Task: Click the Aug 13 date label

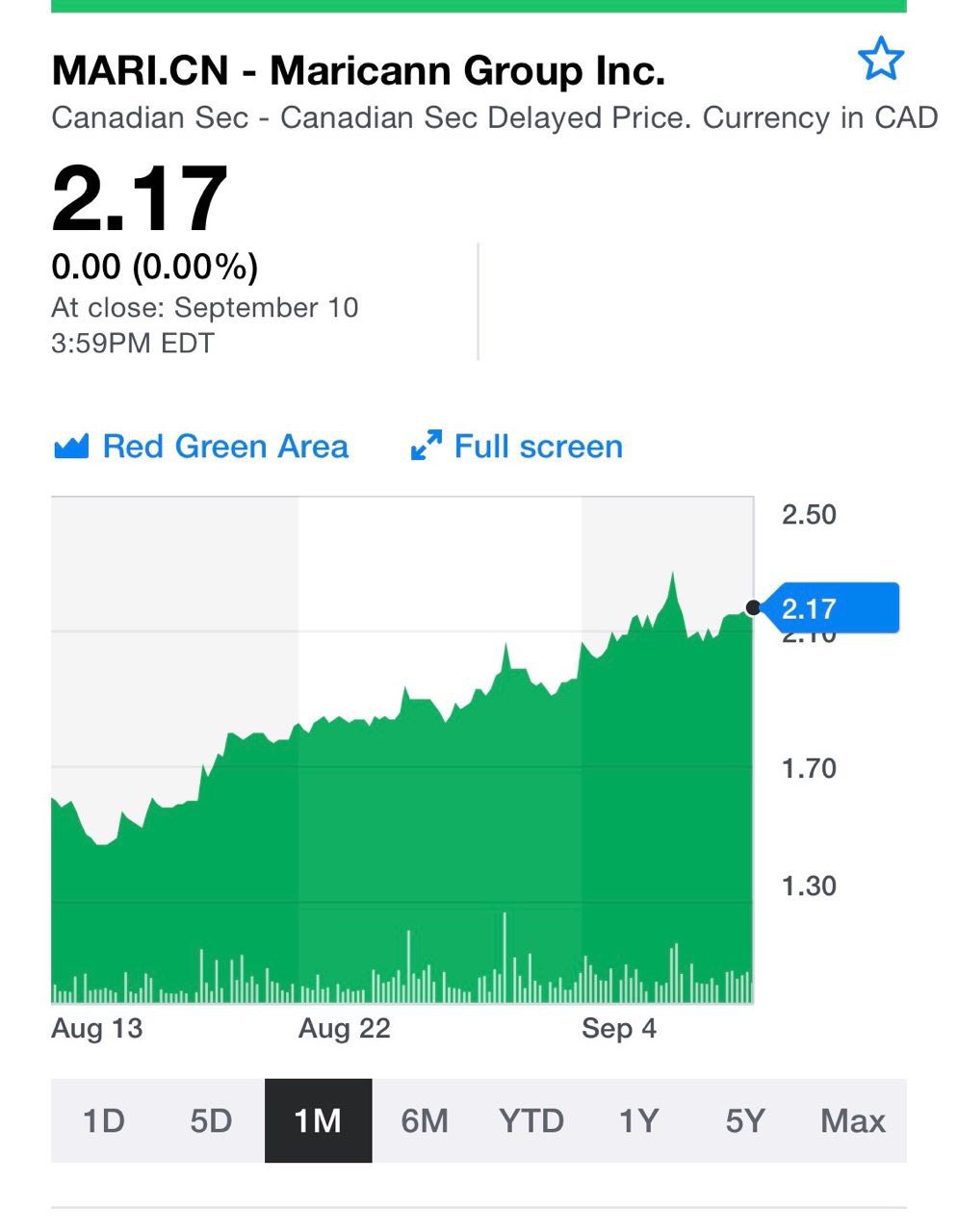Action: [97, 1028]
